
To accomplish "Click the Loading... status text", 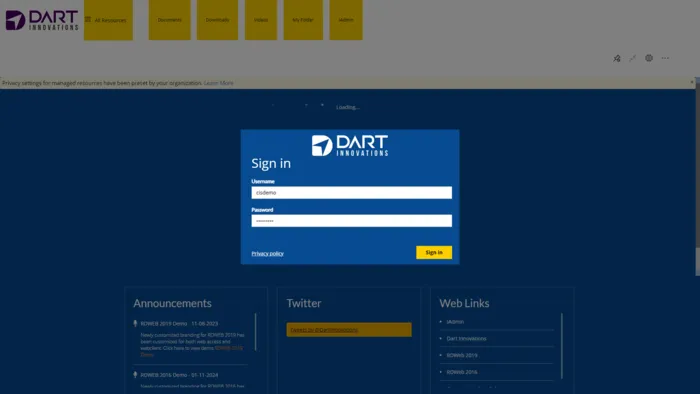I will pos(348,107).
